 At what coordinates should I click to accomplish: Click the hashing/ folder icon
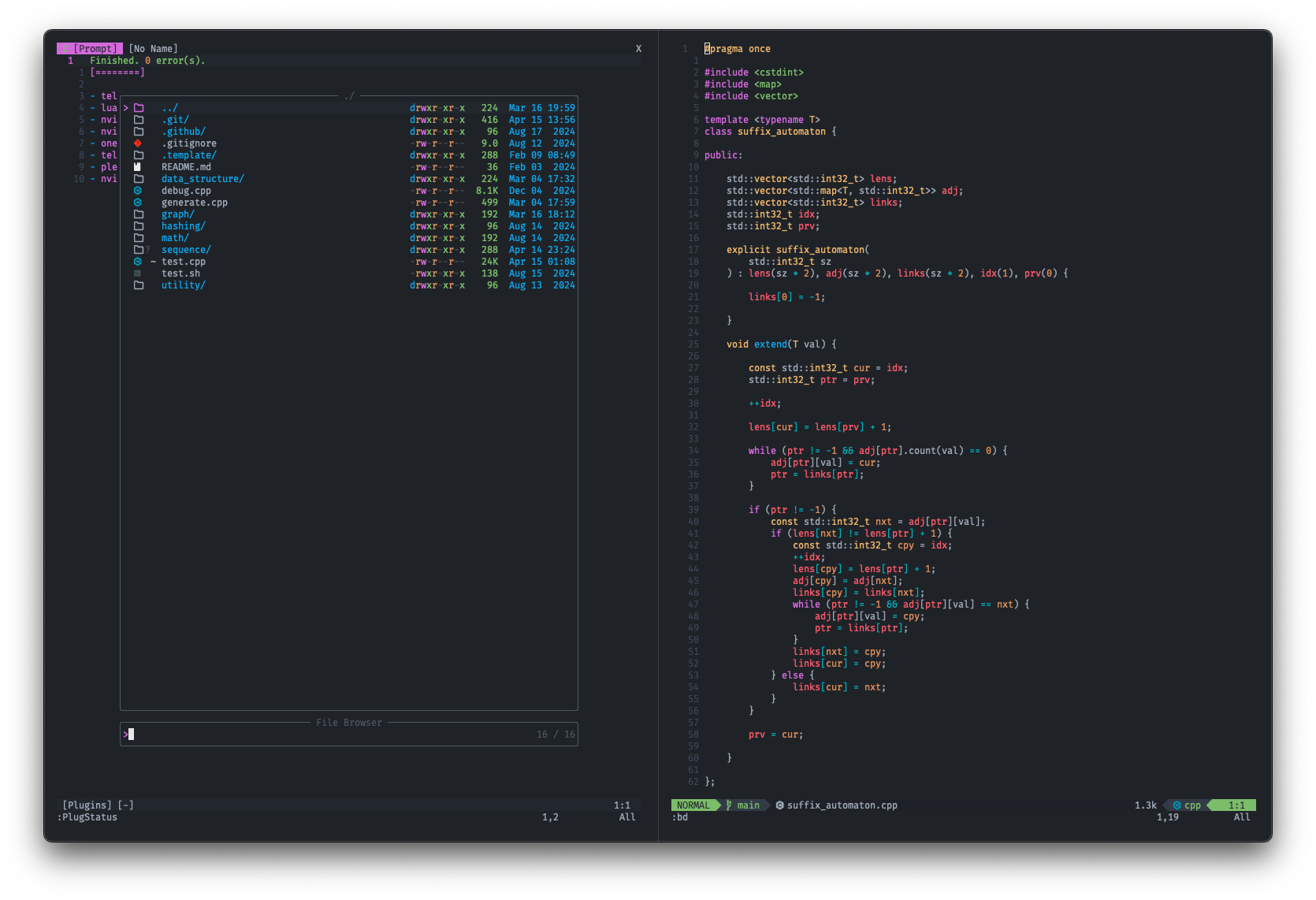pyautogui.click(x=139, y=226)
